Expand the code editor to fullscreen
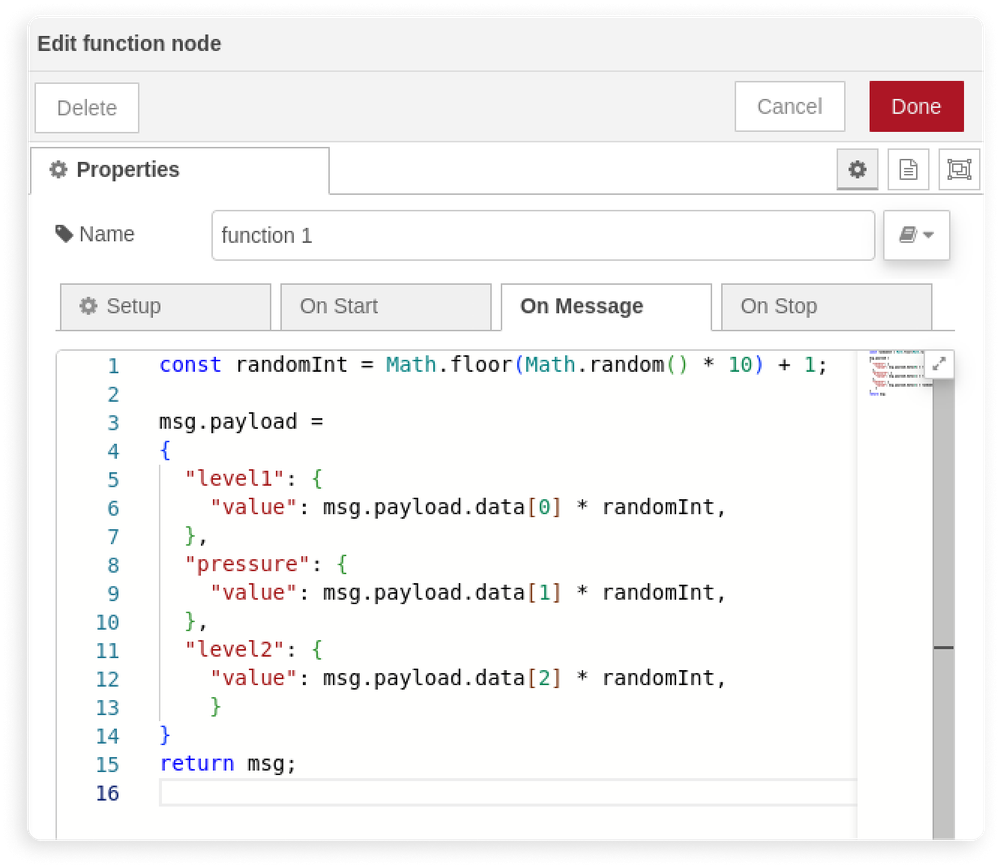 pos(938,365)
